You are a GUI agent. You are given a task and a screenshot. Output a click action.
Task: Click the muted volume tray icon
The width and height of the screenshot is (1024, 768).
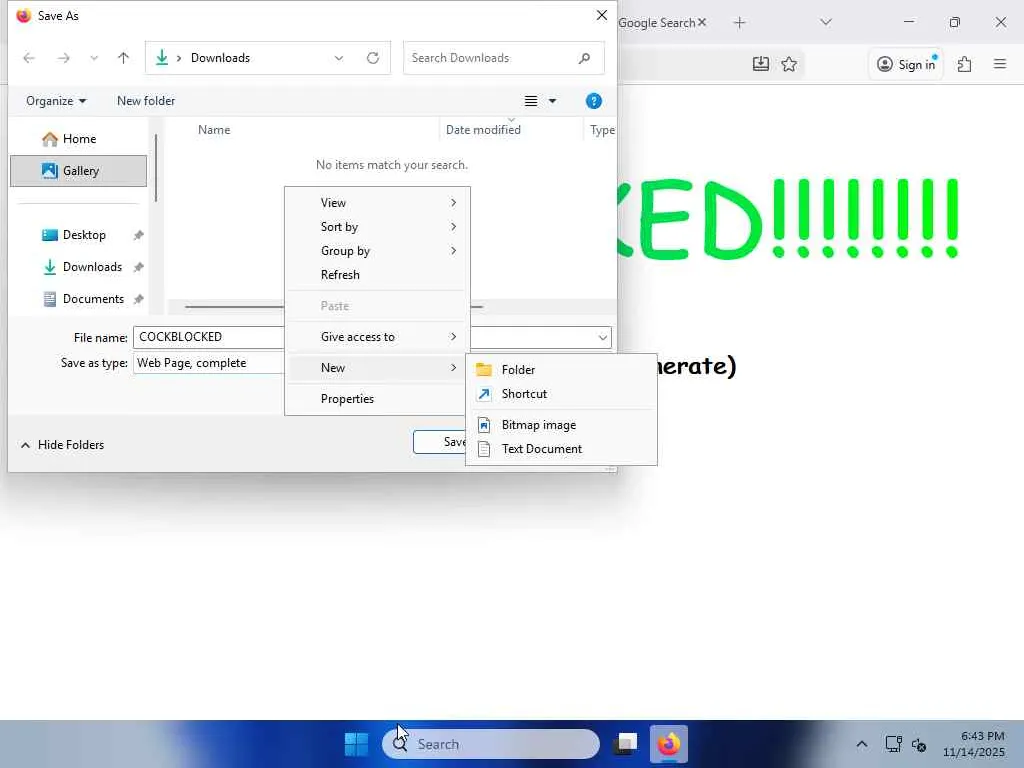[x=919, y=744]
